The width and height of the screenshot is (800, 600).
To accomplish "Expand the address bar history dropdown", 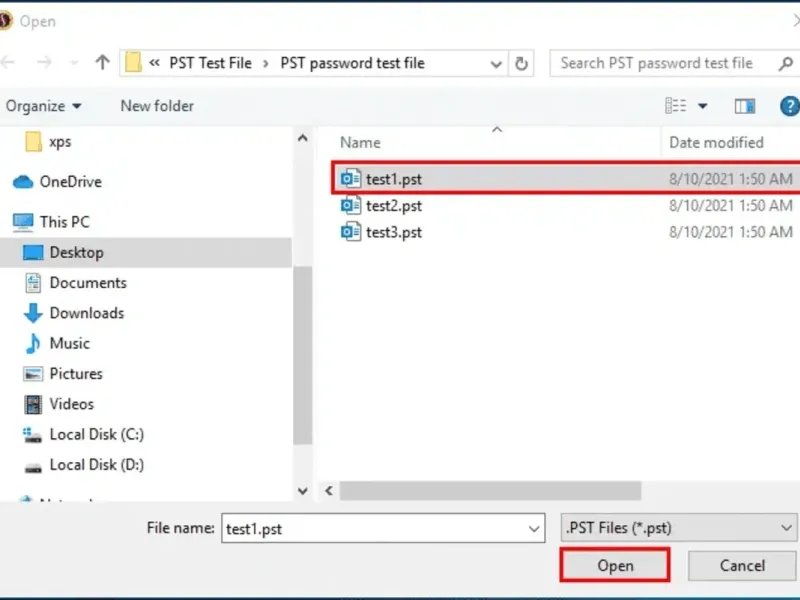I will click(496, 63).
